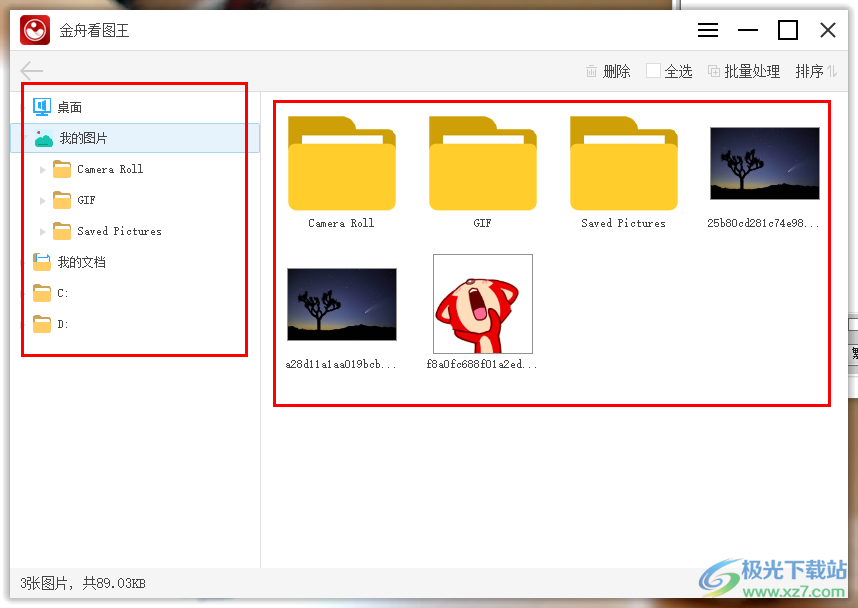Close the 金舟看图王 window
The height and width of the screenshot is (608, 858).
(x=828, y=30)
